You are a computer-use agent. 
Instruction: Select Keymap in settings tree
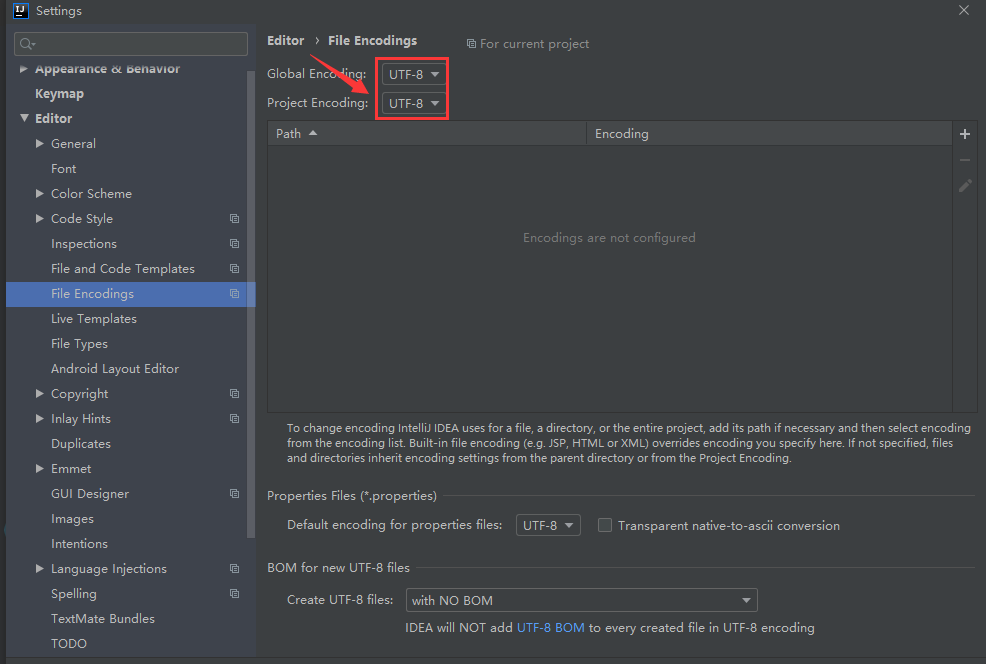[x=59, y=94]
